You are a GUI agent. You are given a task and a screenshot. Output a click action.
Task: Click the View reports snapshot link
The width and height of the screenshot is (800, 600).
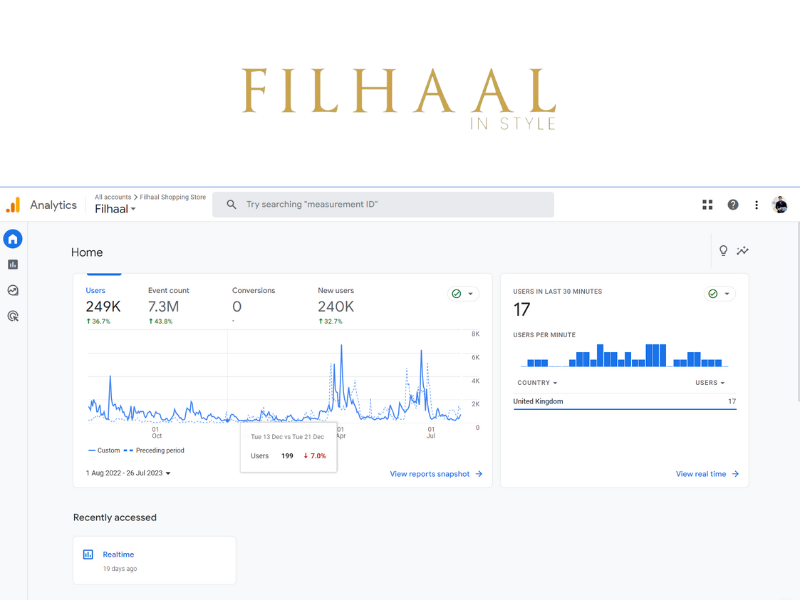pos(436,474)
